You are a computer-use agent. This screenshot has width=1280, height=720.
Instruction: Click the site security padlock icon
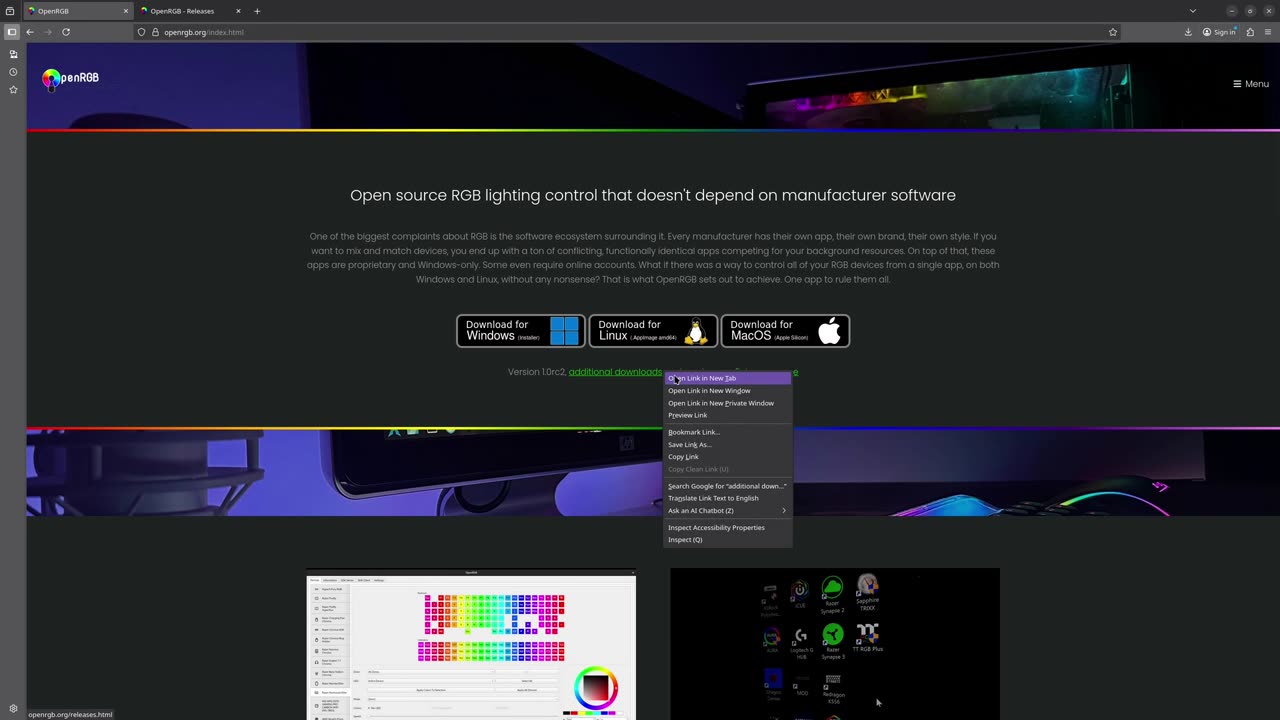click(x=155, y=32)
